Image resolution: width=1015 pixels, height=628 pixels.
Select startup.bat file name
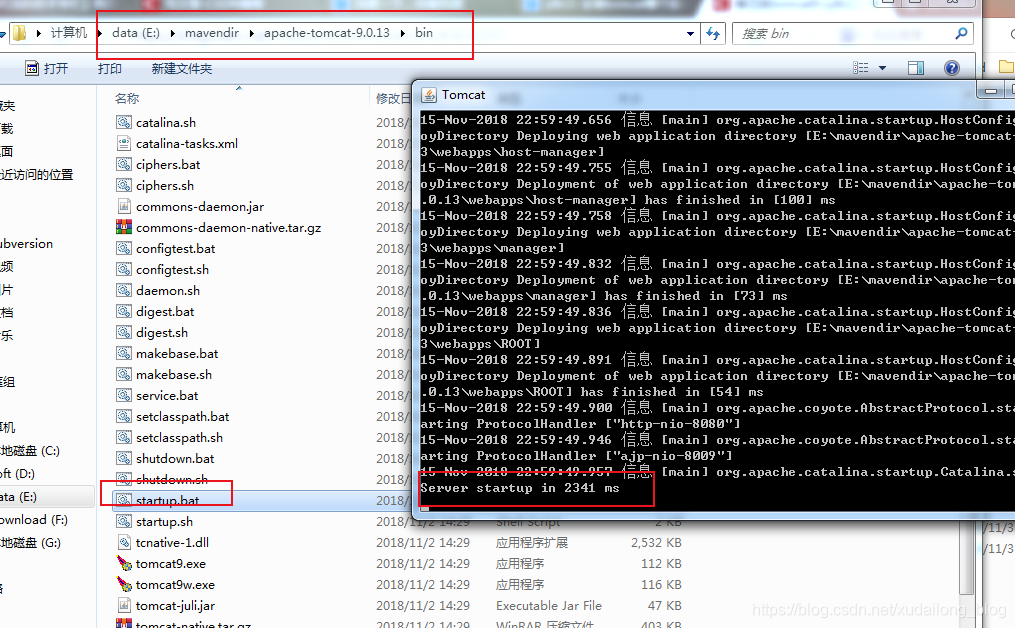point(168,500)
